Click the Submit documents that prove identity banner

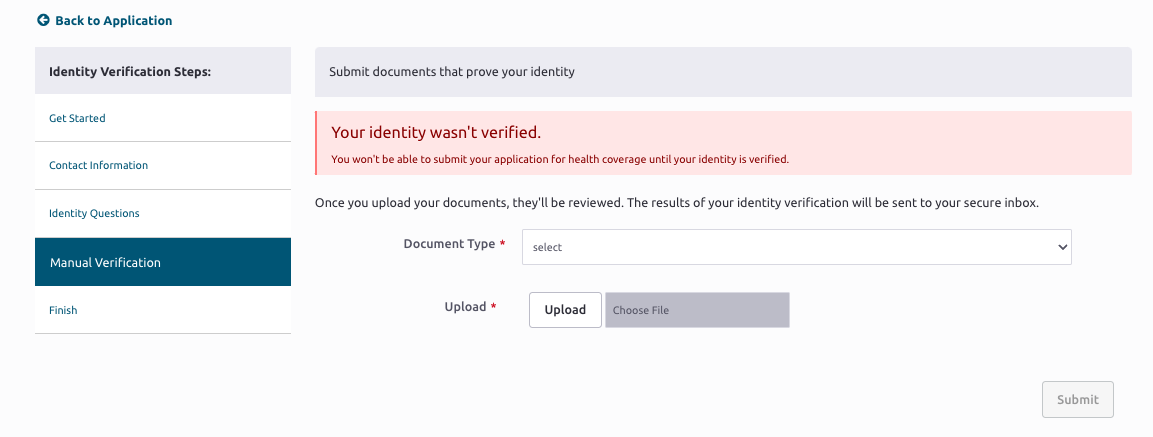(x=723, y=72)
